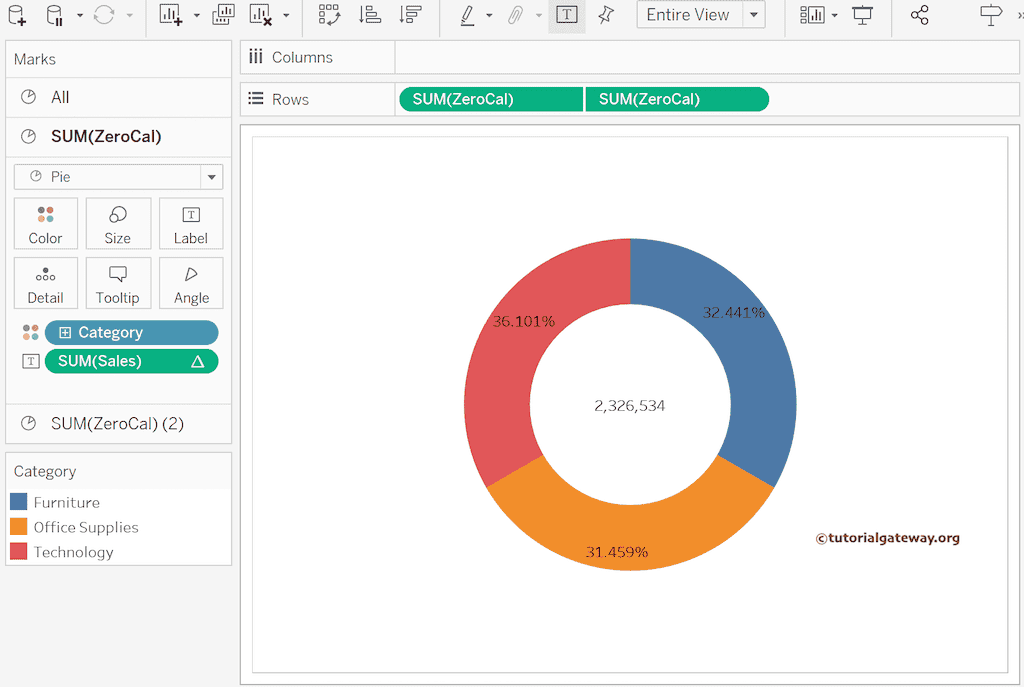Select the SUM(ZeroCal) (2) marks tab
The image size is (1024, 687).
coord(118,423)
